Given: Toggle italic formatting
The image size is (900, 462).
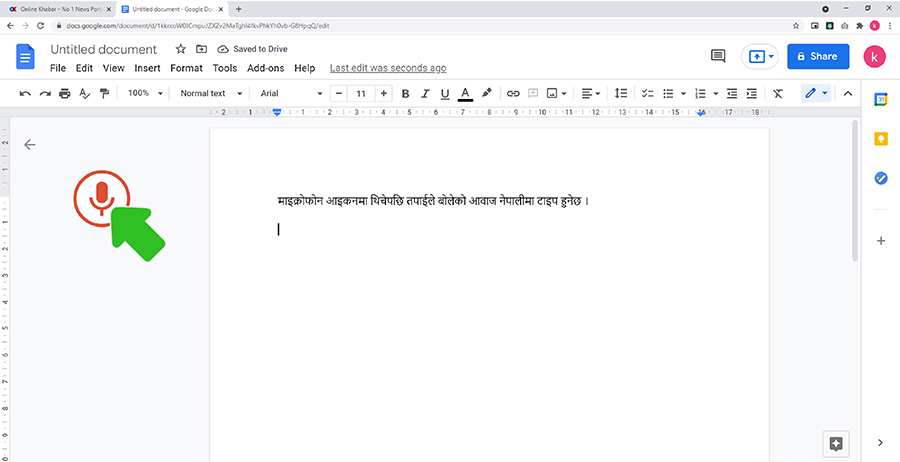Looking at the screenshot, I should [425, 93].
